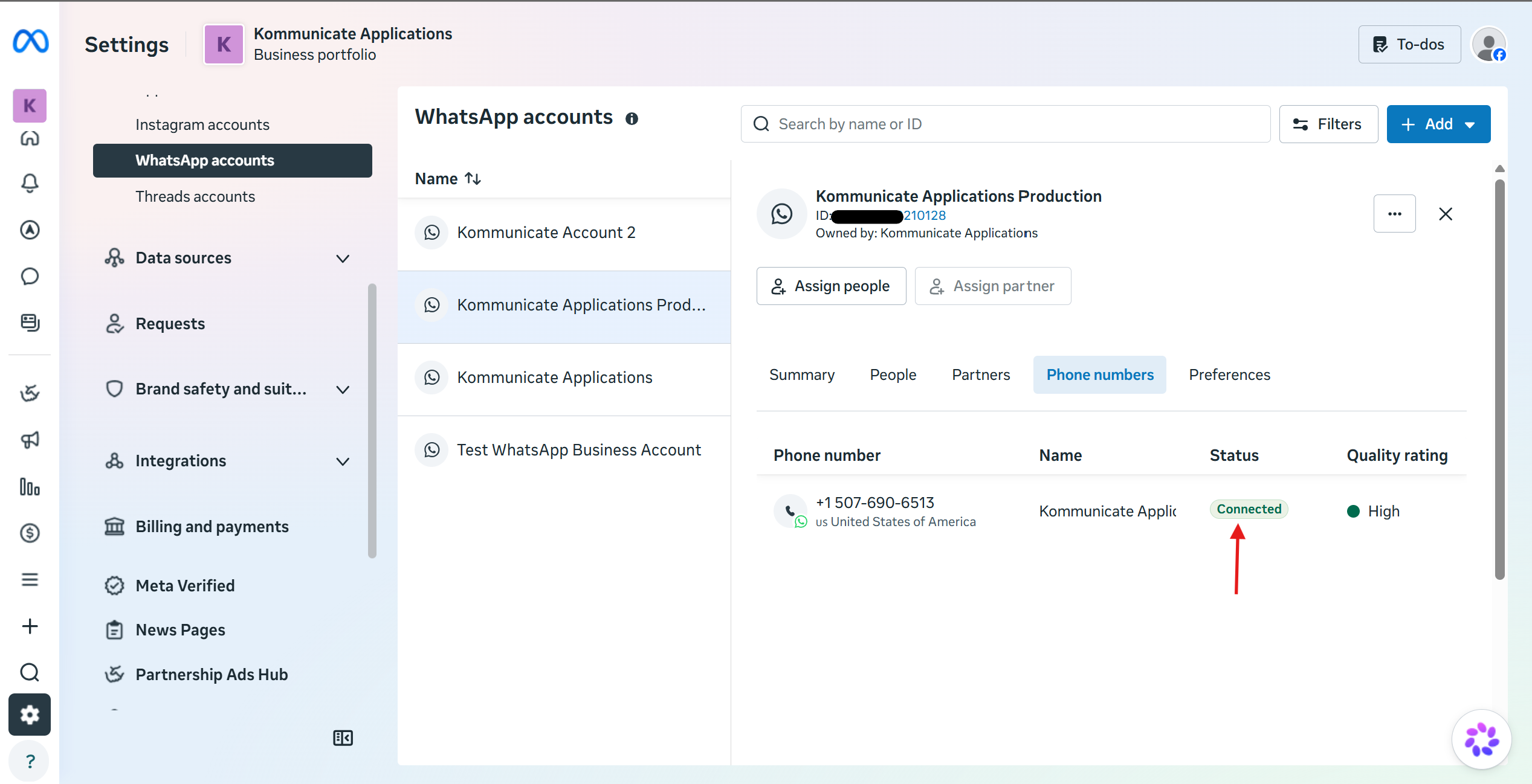Open the Filters button
This screenshot has width=1532, height=784.
[1328, 124]
